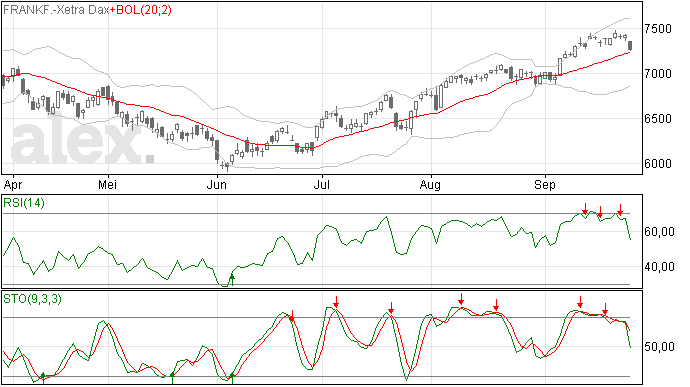Viewport: 690px width, 387px height.
Task: Click the RSI(14) panel label
Action: point(24,203)
